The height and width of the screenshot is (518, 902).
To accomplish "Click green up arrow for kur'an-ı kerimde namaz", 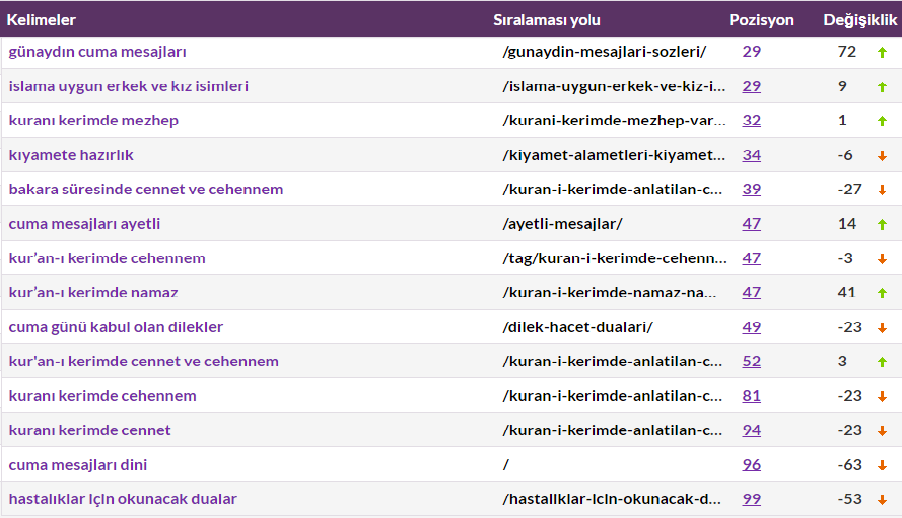I will point(882,294).
